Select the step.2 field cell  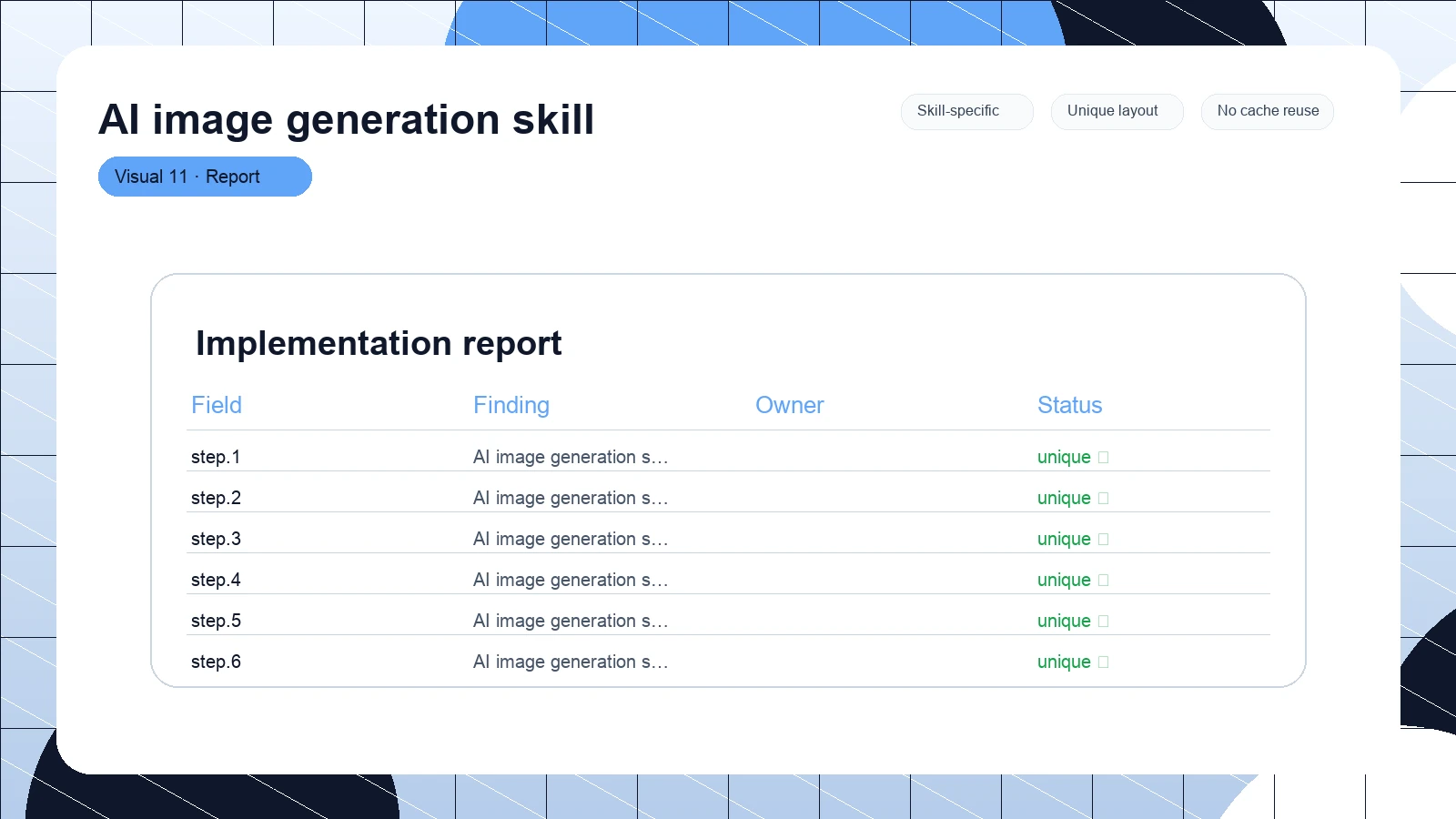point(216,498)
